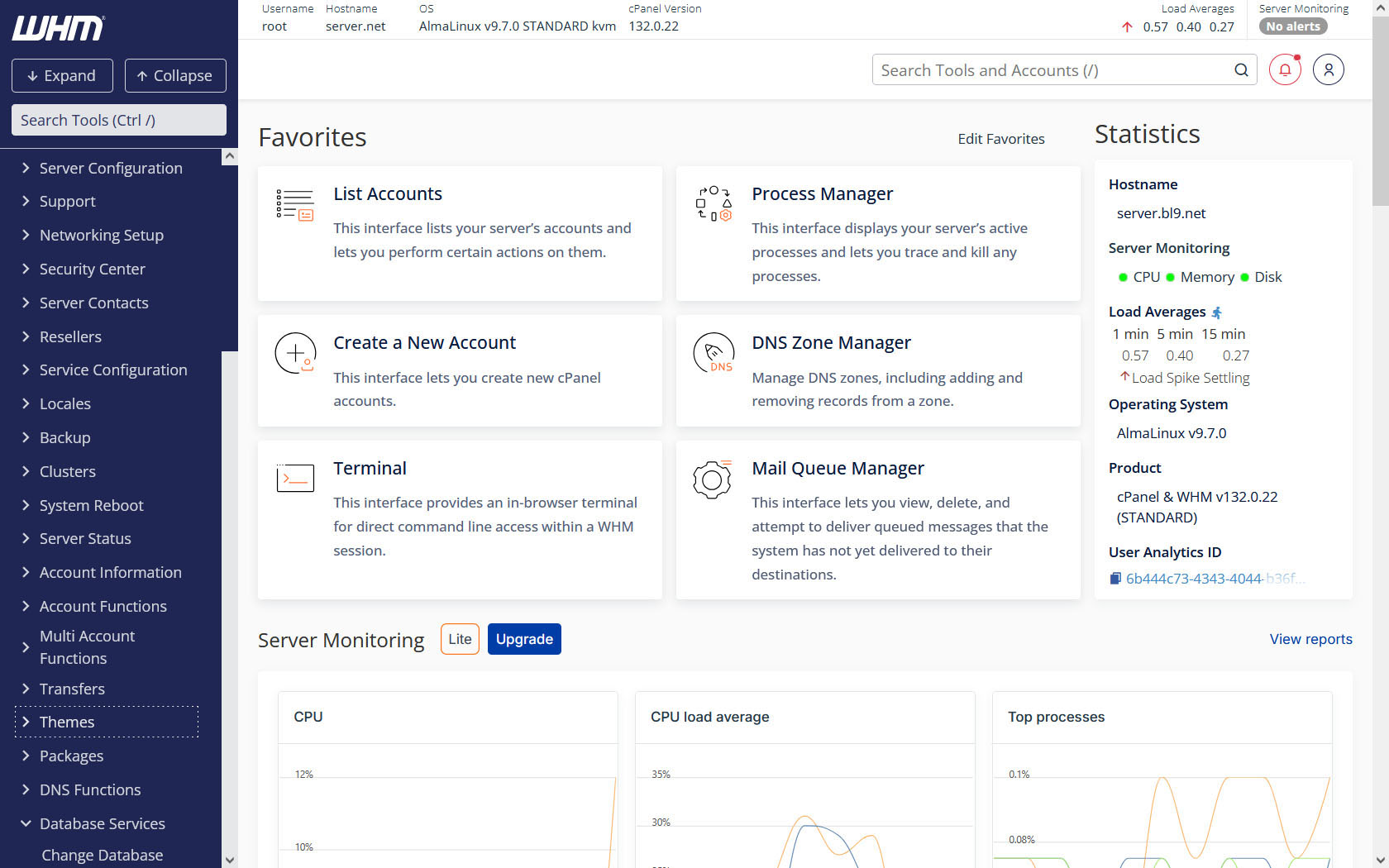
Task: Open the View reports link
Action: (1310, 639)
